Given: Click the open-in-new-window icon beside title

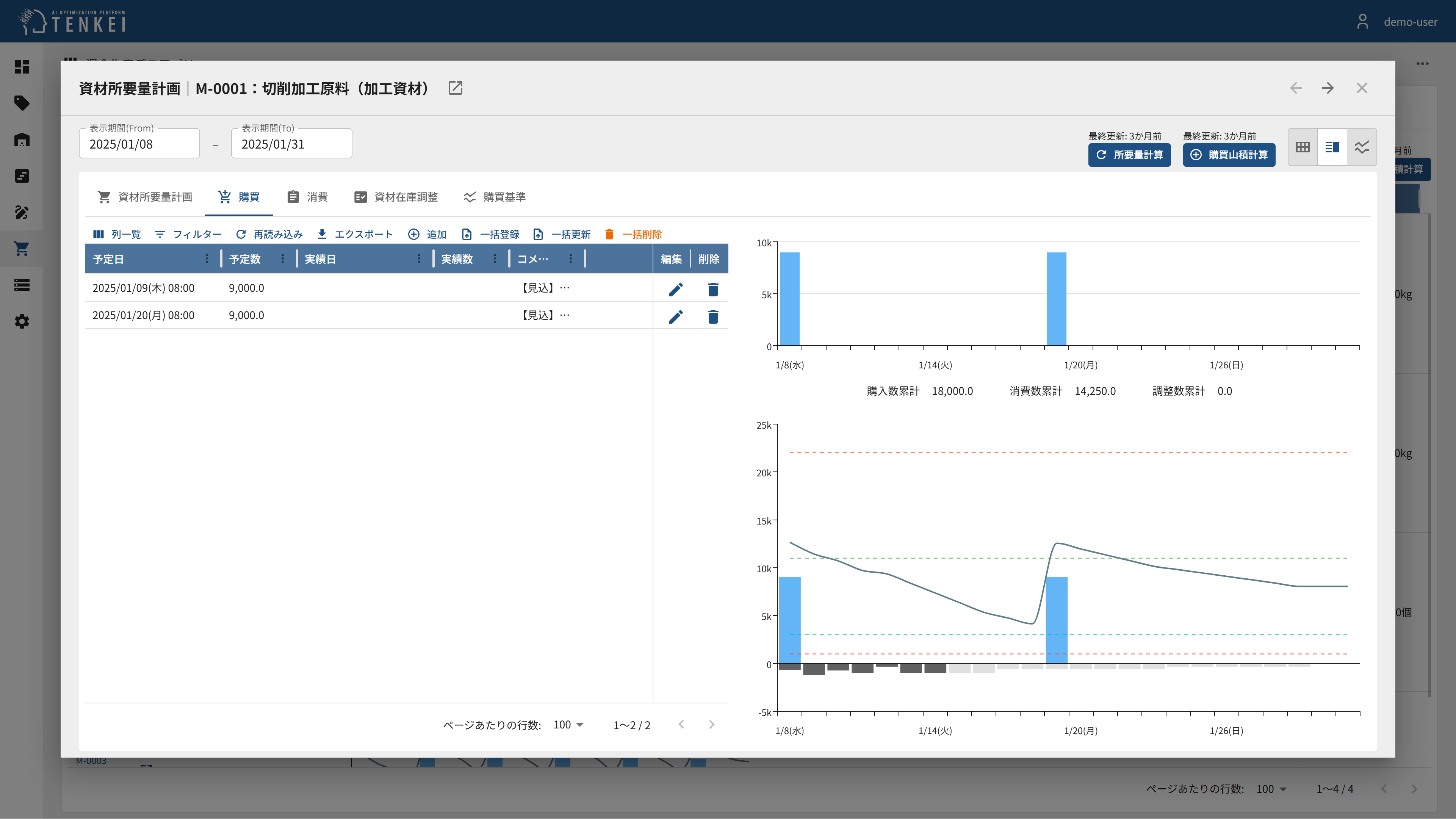Looking at the screenshot, I should (x=455, y=88).
